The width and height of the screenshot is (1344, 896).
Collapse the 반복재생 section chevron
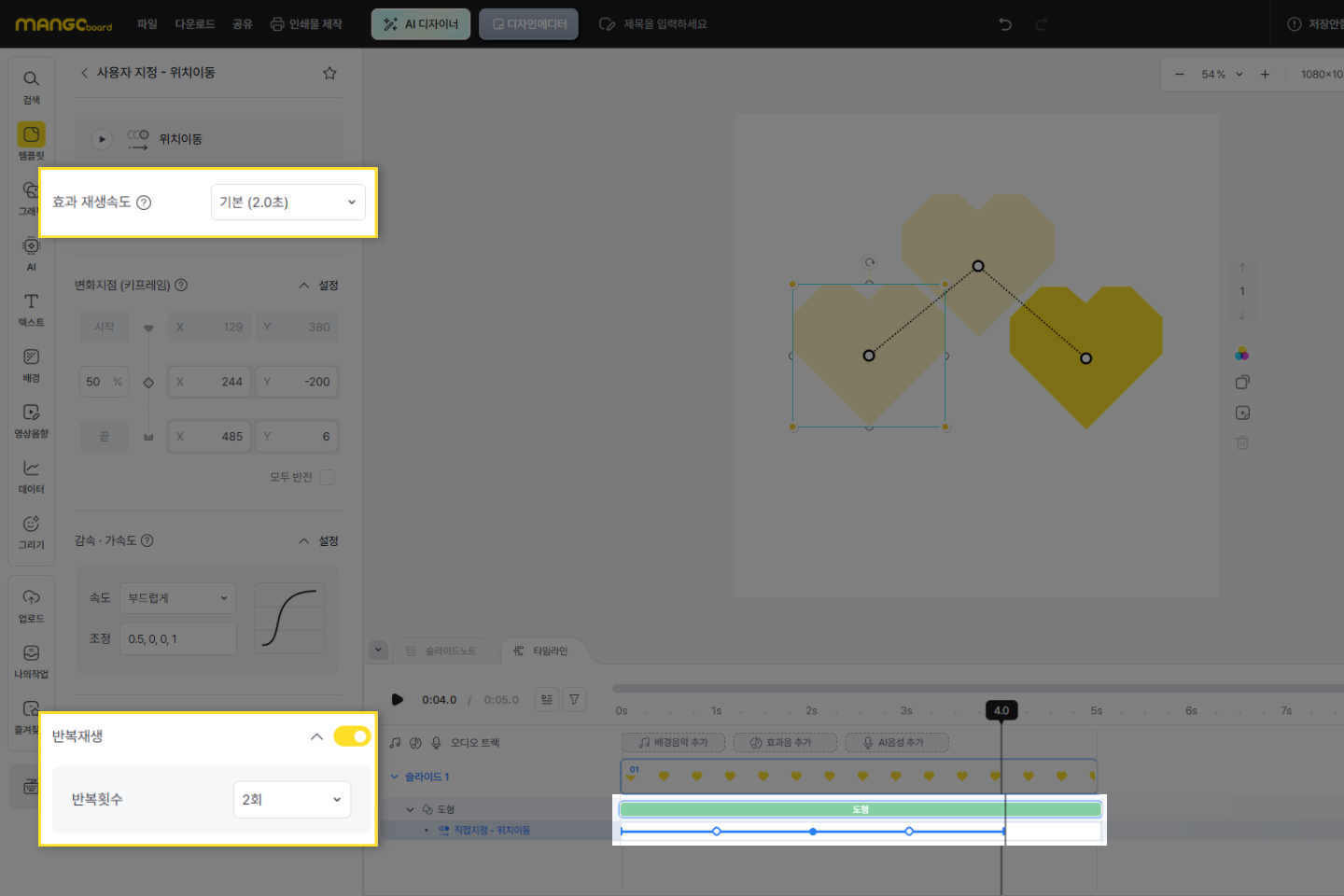[x=316, y=736]
